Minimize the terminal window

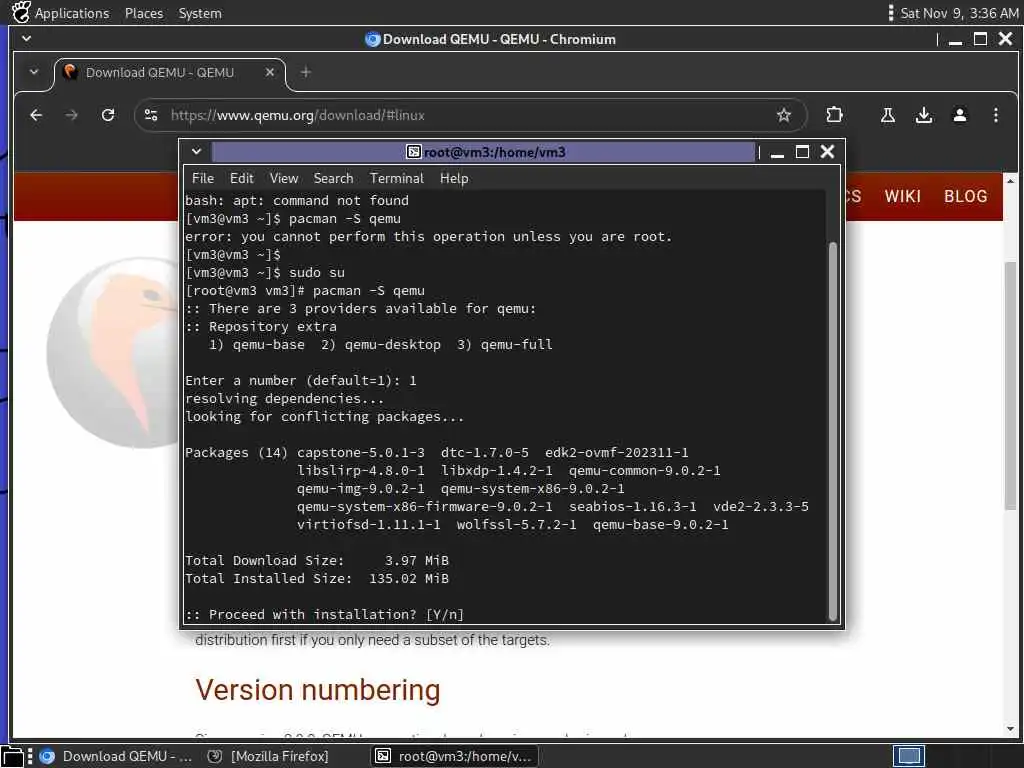[777, 152]
